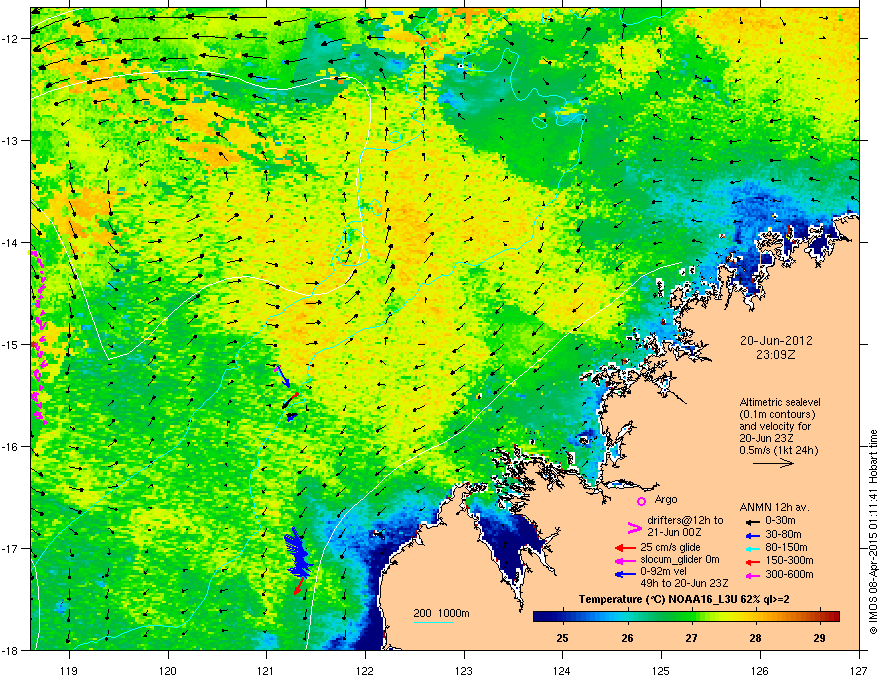Screen dimensions: 880x680
Task: Click the slocum_glider 0m label
Action: tap(680, 560)
